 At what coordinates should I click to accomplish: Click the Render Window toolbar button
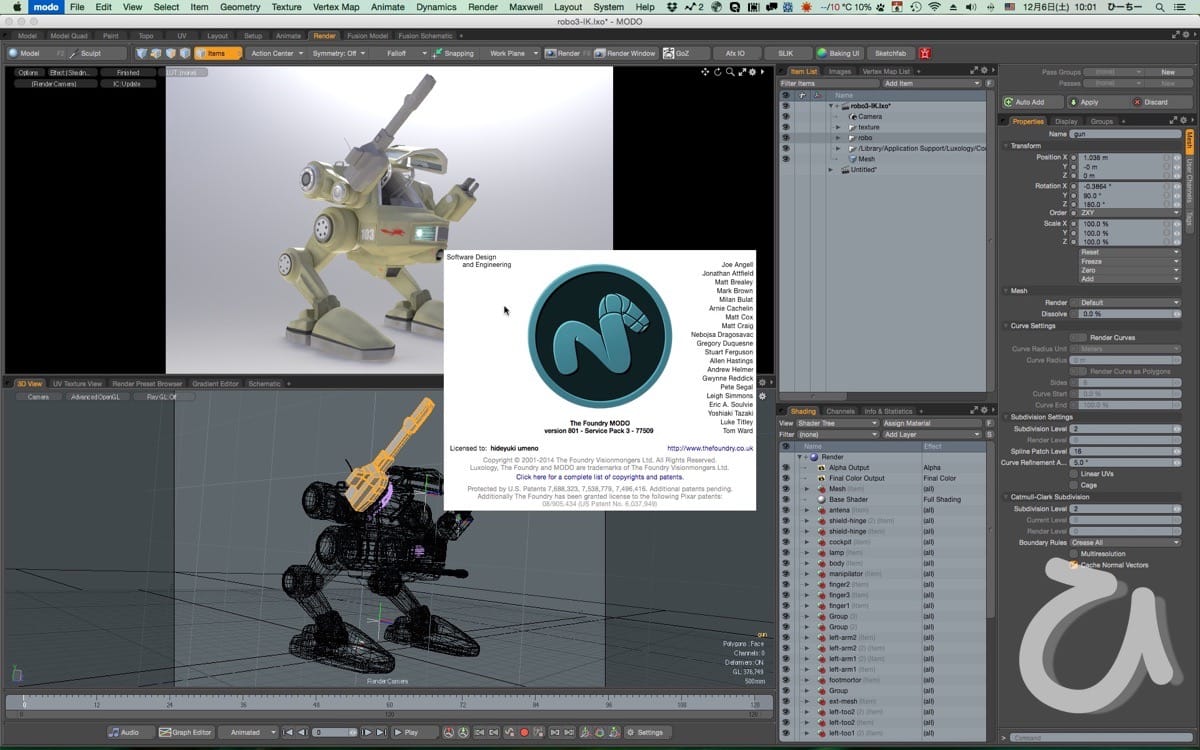(626, 53)
